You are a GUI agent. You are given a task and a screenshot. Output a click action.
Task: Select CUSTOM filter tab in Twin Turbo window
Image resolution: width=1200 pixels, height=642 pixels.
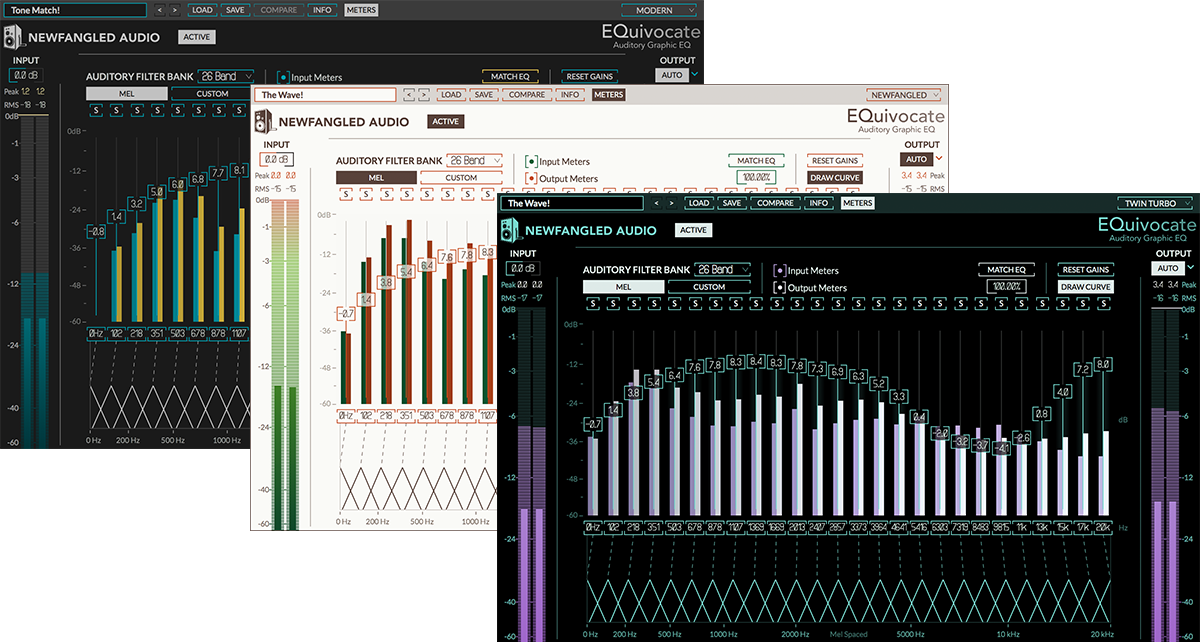coord(709,287)
